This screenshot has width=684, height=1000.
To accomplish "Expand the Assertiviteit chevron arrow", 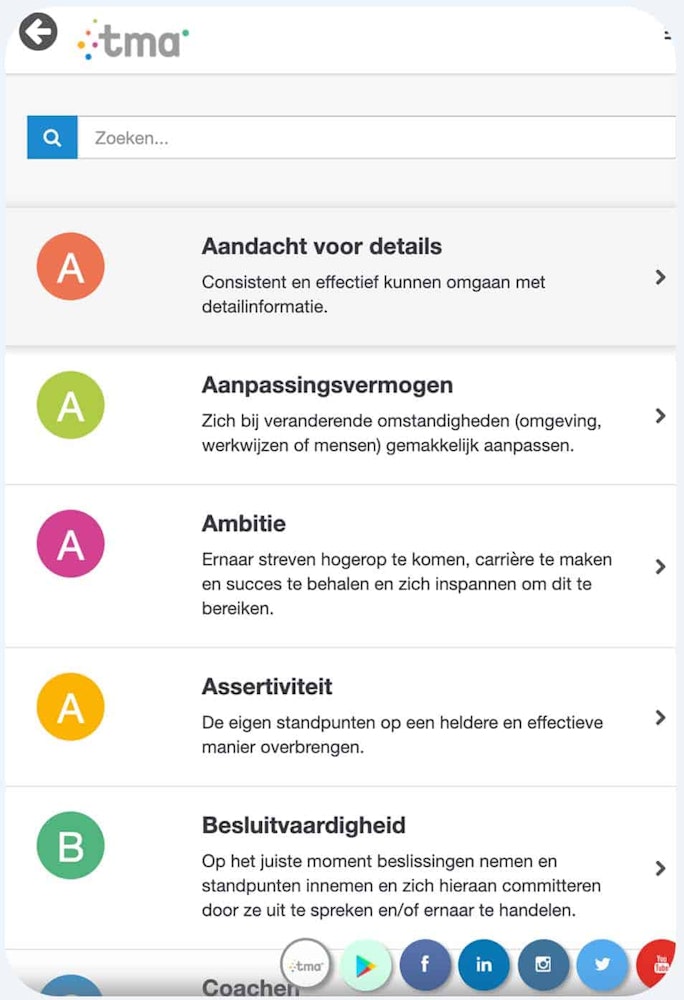I will (x=660, y=717).
